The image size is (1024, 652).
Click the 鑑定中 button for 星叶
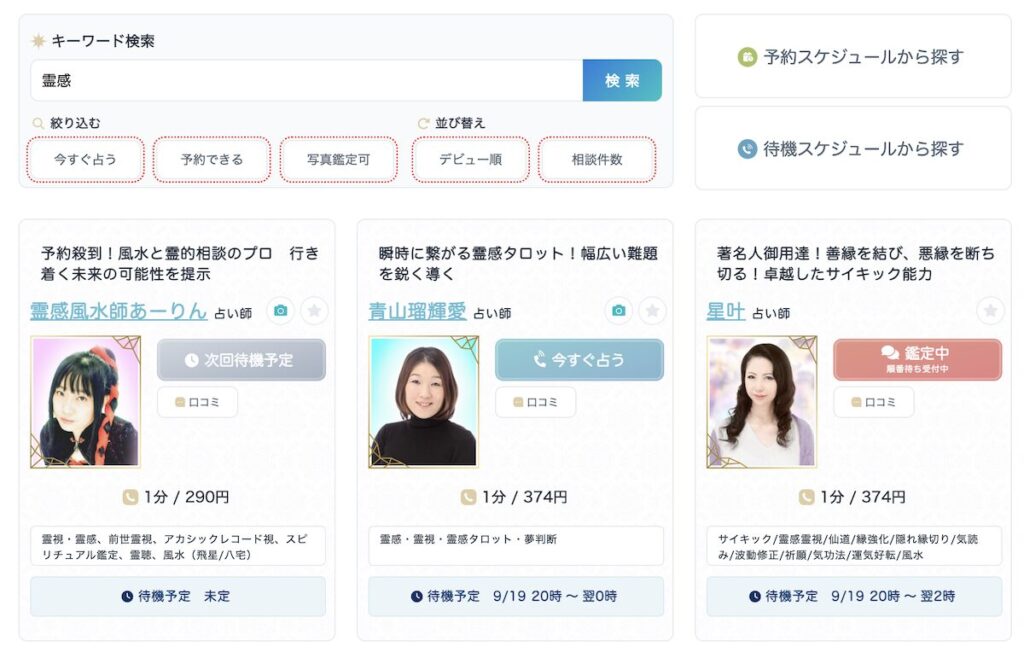click(917, 359)
